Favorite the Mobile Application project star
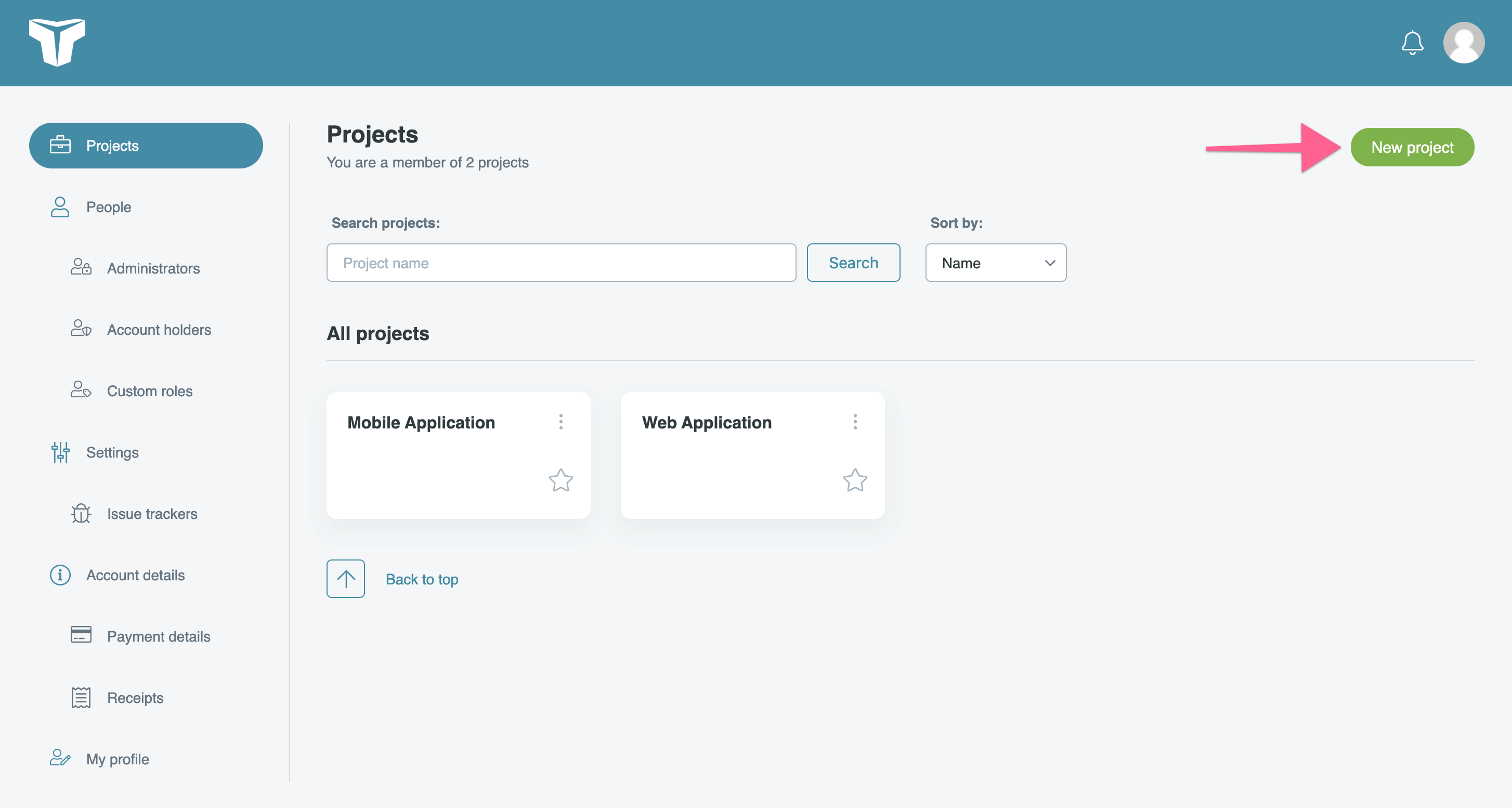Viewport: 1512px width, 808px height. pyautogui.click(x=561, y=480)
